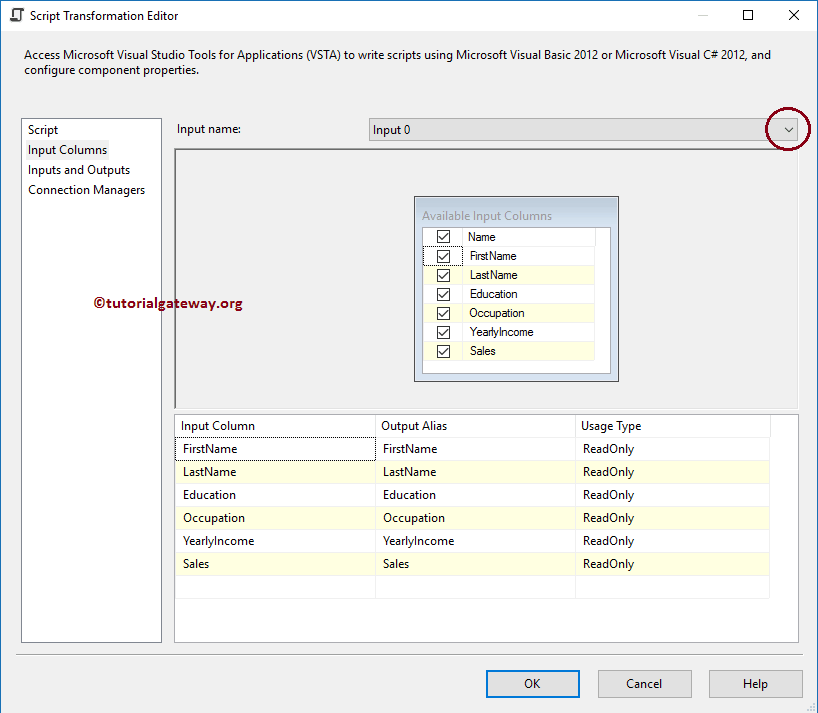Click the Script Transformation Editor title bar icon

click(x=14, y=15)
